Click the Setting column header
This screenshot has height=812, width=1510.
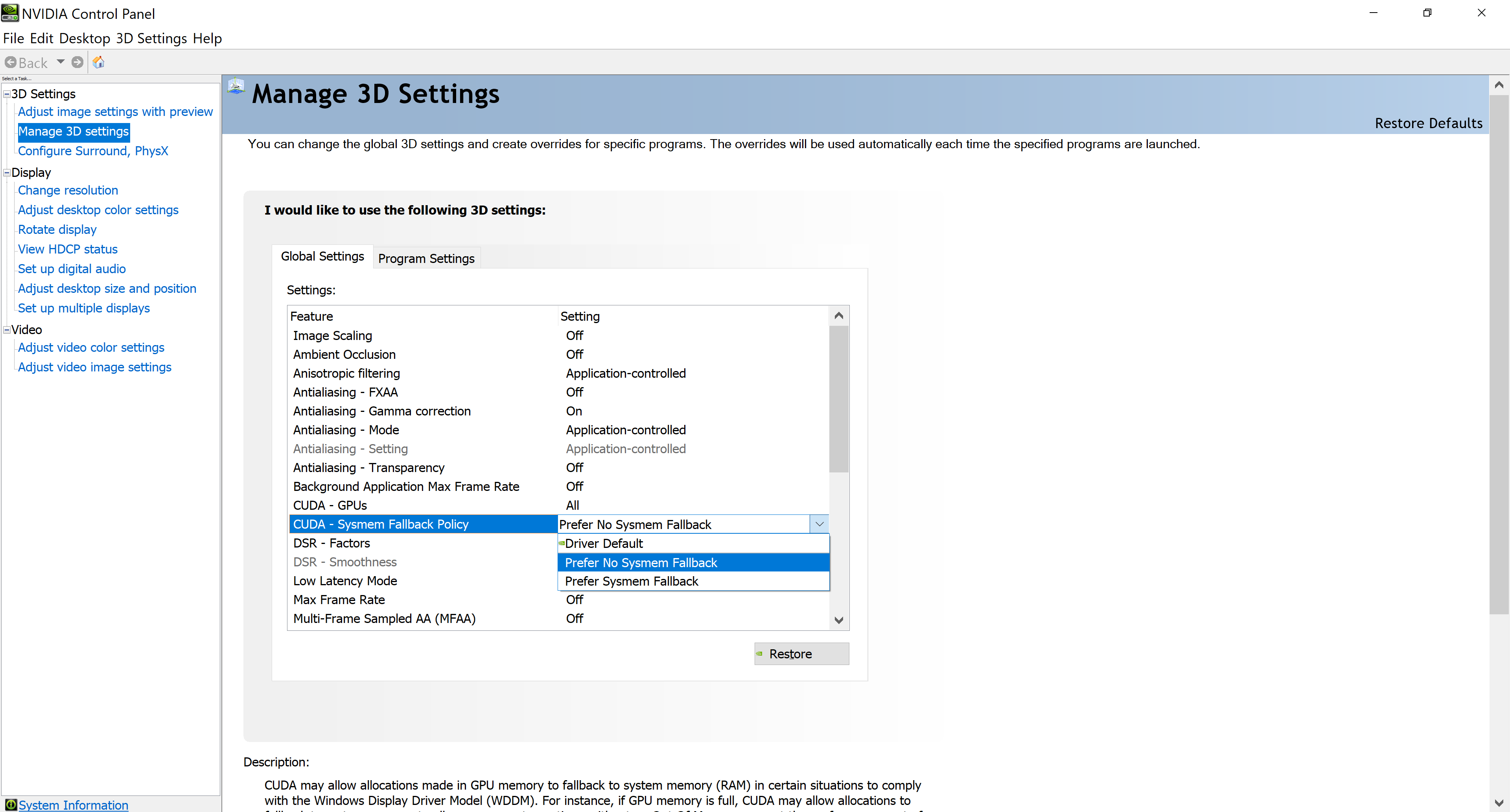point(693,316)
